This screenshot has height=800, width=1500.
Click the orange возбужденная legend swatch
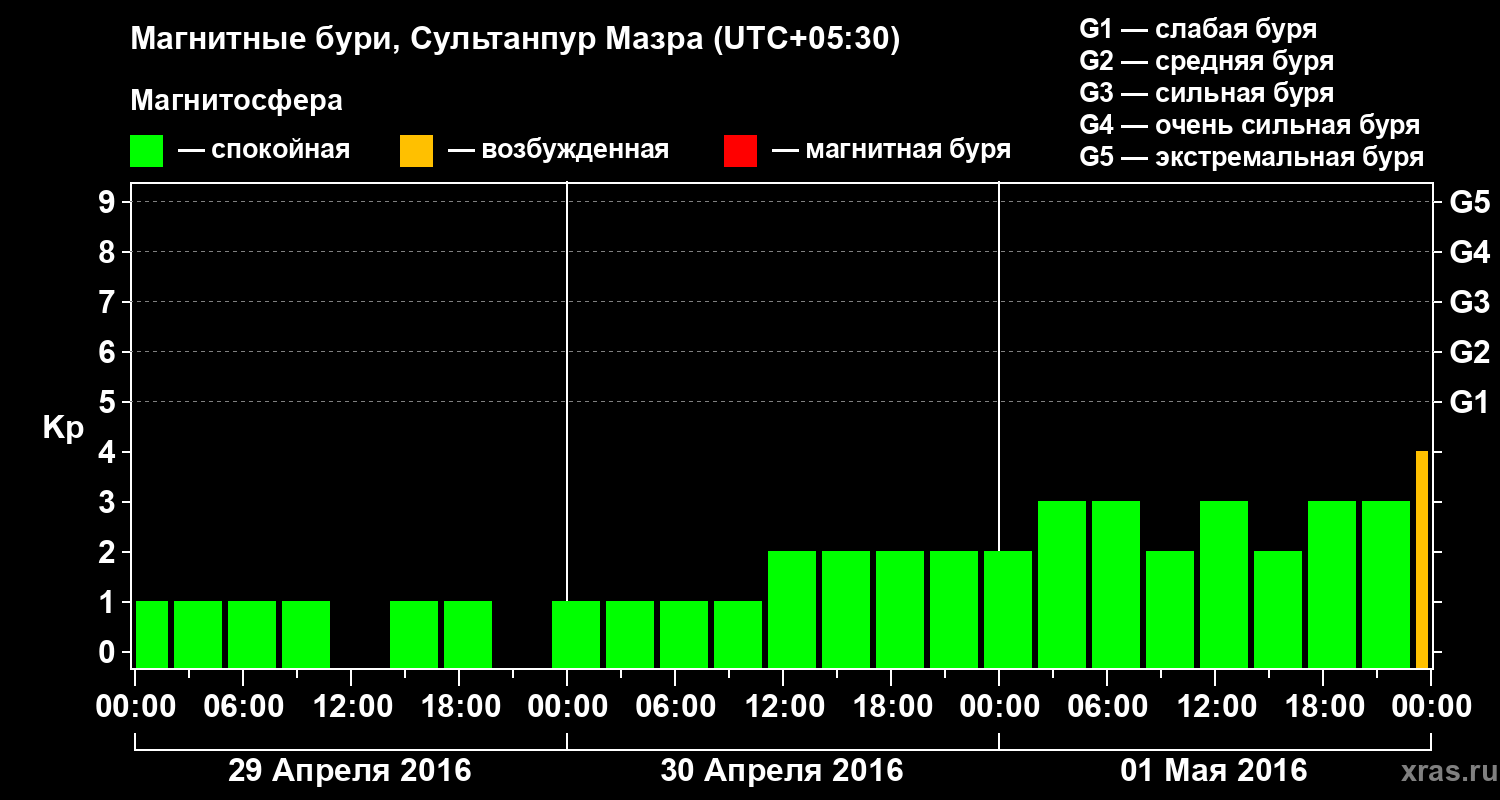point(416,151)
